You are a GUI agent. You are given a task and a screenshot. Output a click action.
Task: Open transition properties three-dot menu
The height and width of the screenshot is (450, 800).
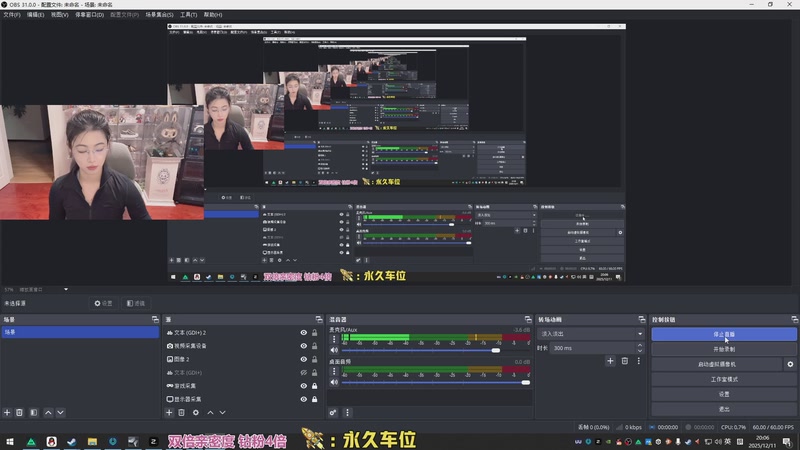click(x=638, y=361)
